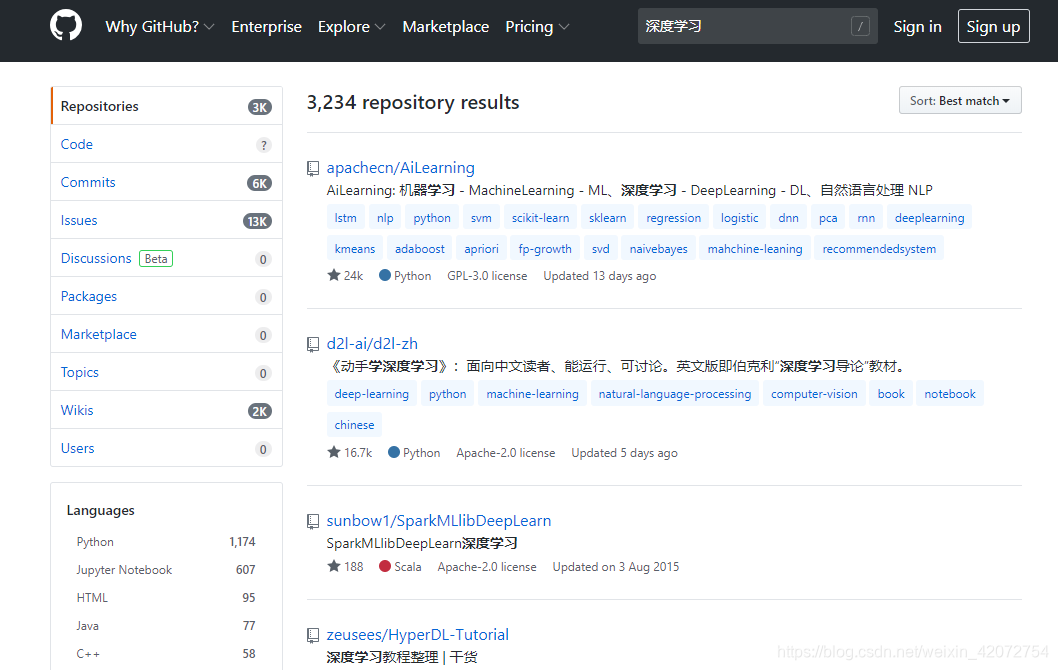Viewport: 1058px width, 670px height.
Task: Open the zeusees/HyperDL-Tutorial repository
Action: coord(417,634)
